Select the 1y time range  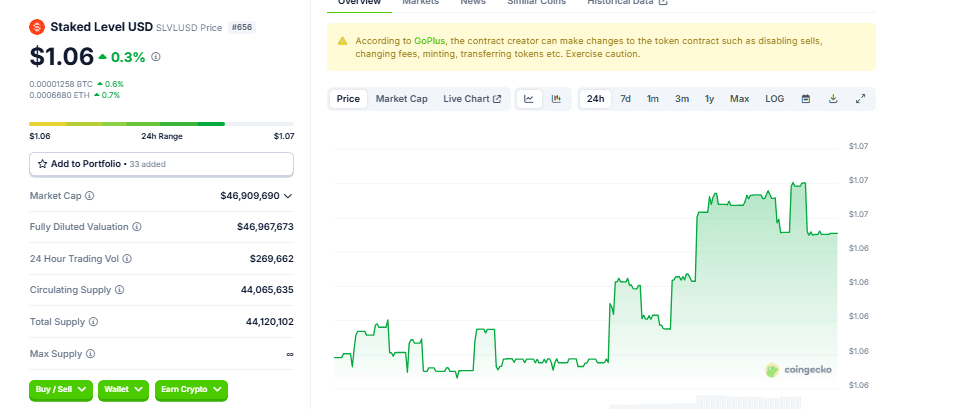pos(709,99)
